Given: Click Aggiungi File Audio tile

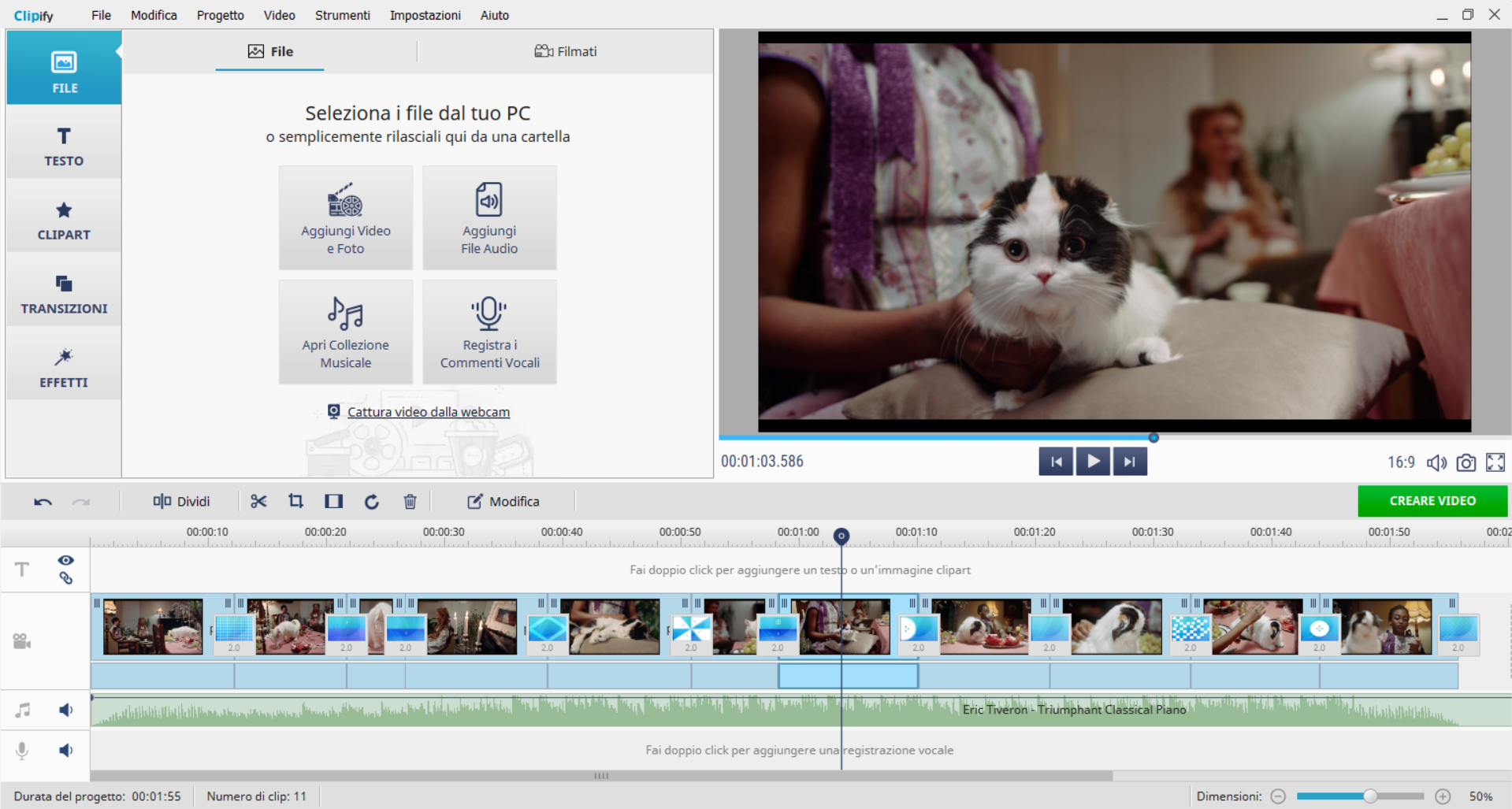Looking at the screenshot, I should tap(489, 218).
